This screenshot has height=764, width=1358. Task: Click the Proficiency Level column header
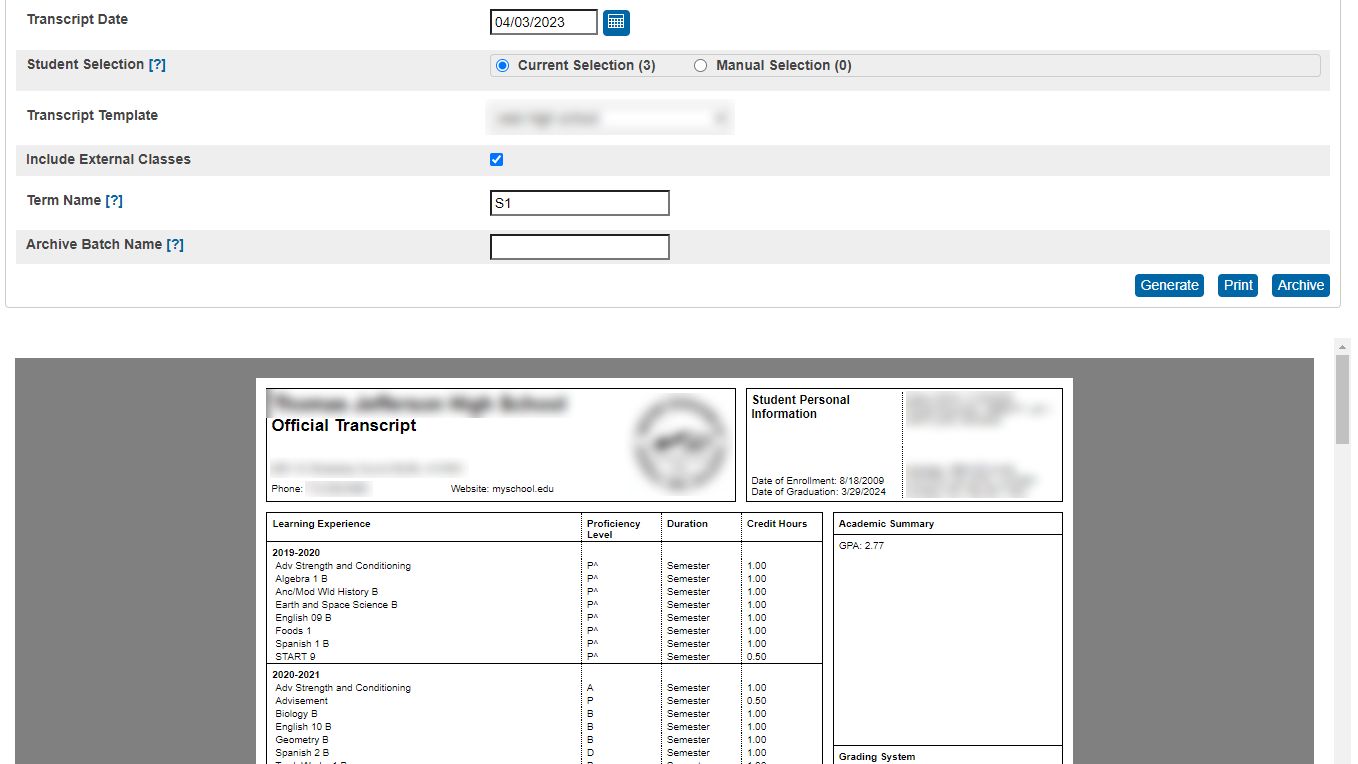(x=613, y=529)
